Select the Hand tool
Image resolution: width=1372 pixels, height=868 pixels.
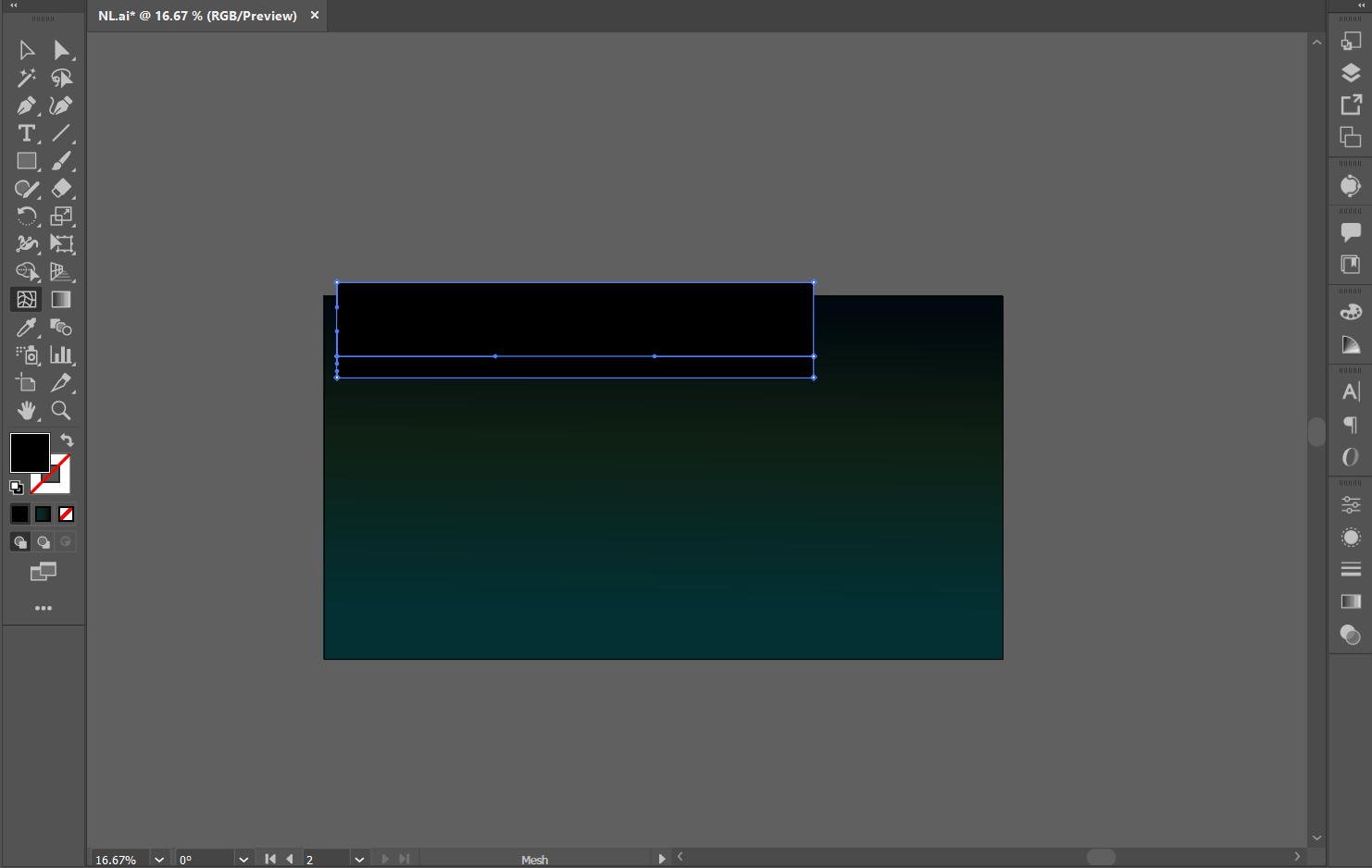tap(27, 411)
